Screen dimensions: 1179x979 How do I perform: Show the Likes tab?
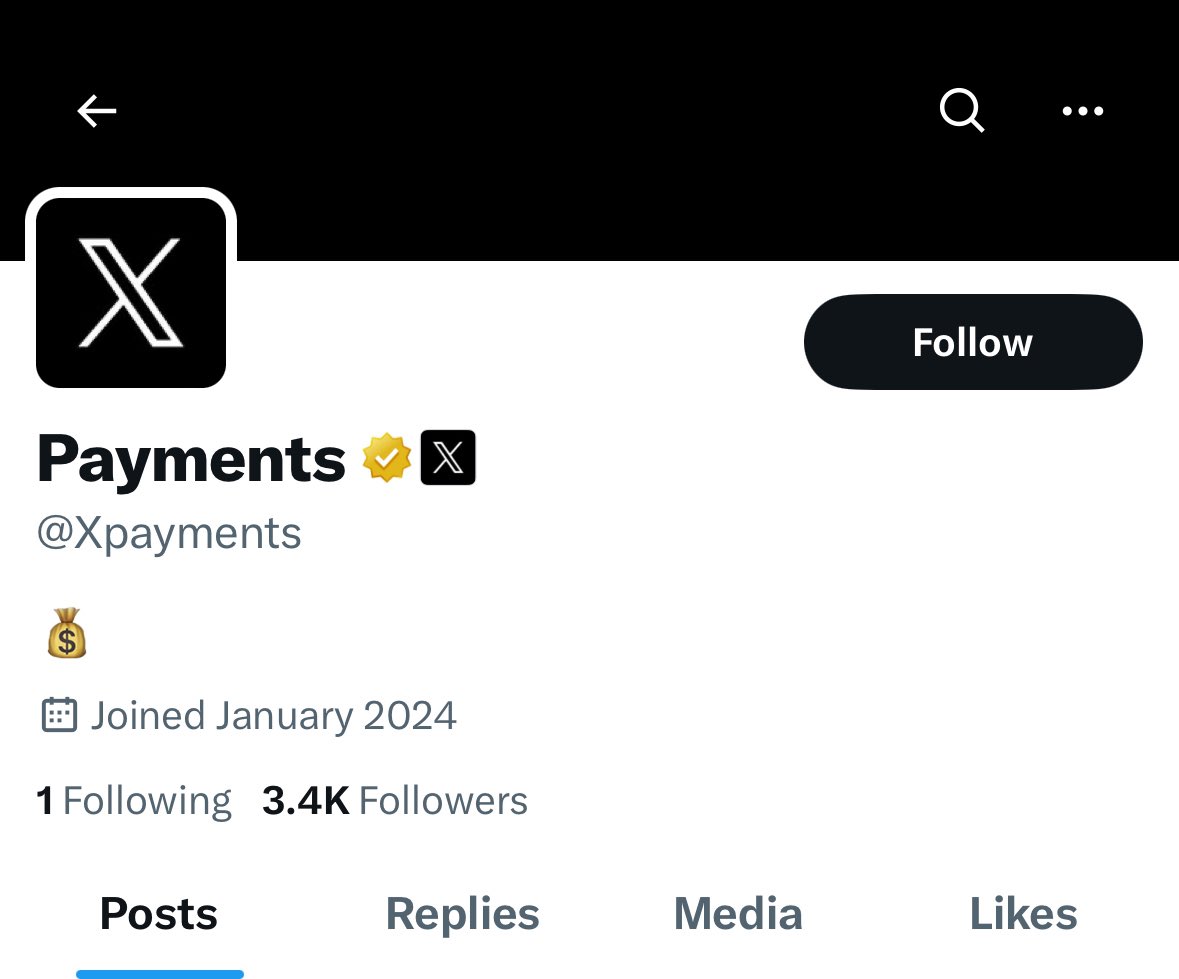pyautogui.click(x=1023, y=914)
